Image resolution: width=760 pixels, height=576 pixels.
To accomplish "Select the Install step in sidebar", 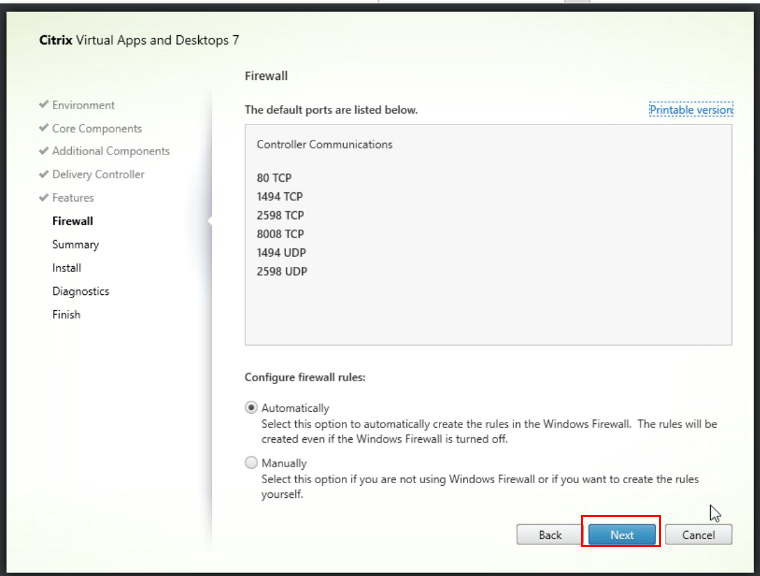I will 67,268.
